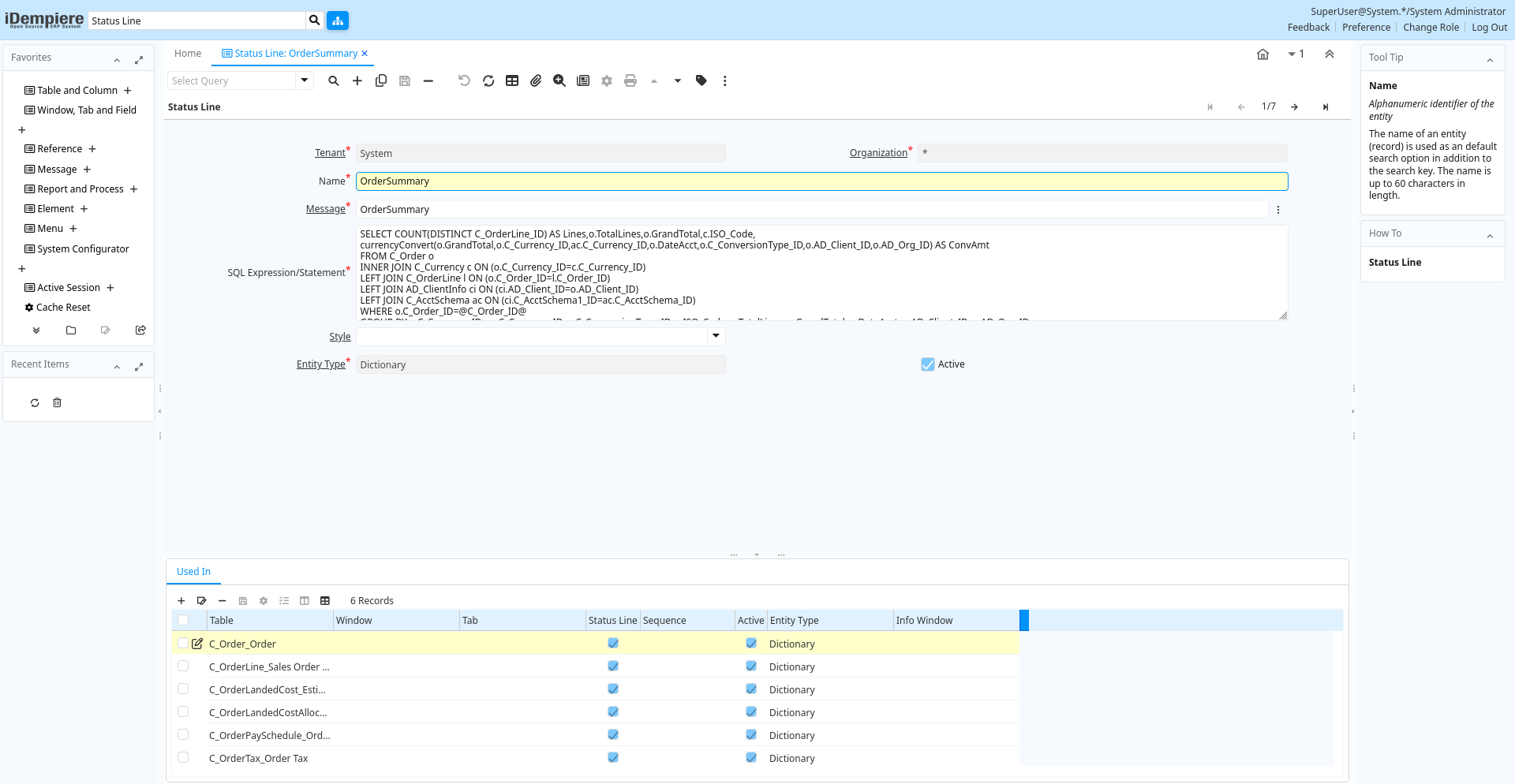The width and height of the screenshot is (1515, 784).
Task: Click the Log Out link
Action: coord(1489,28)
